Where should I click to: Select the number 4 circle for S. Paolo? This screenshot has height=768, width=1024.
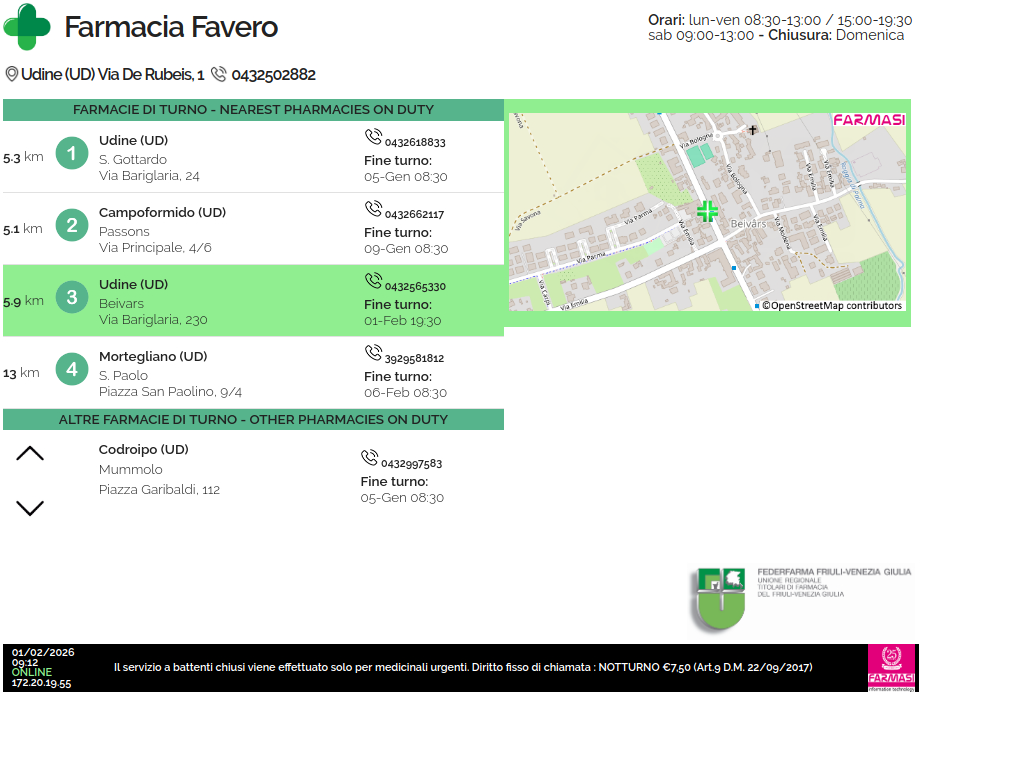[x=72, y=369]
